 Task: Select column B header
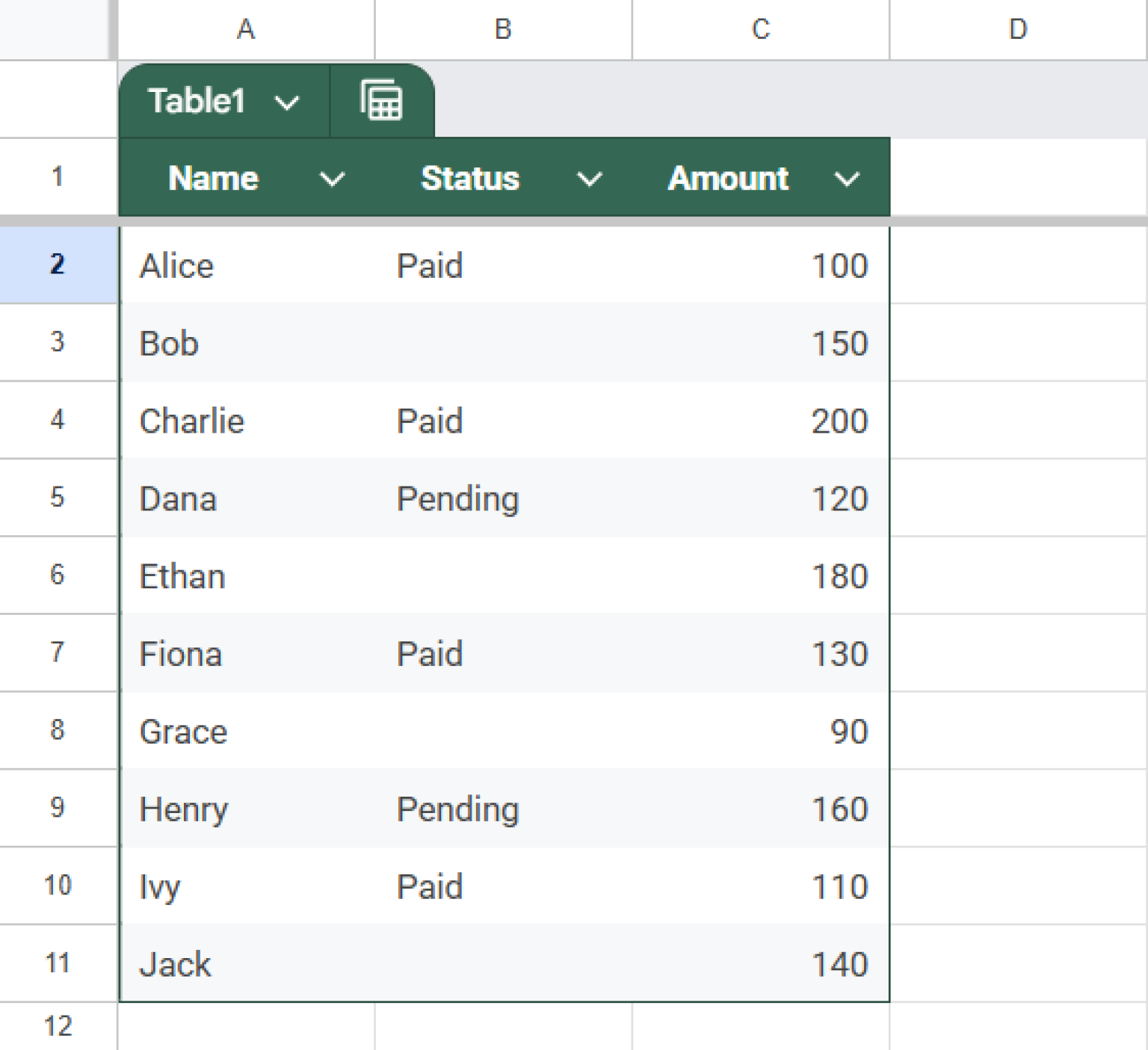point(502,30)
